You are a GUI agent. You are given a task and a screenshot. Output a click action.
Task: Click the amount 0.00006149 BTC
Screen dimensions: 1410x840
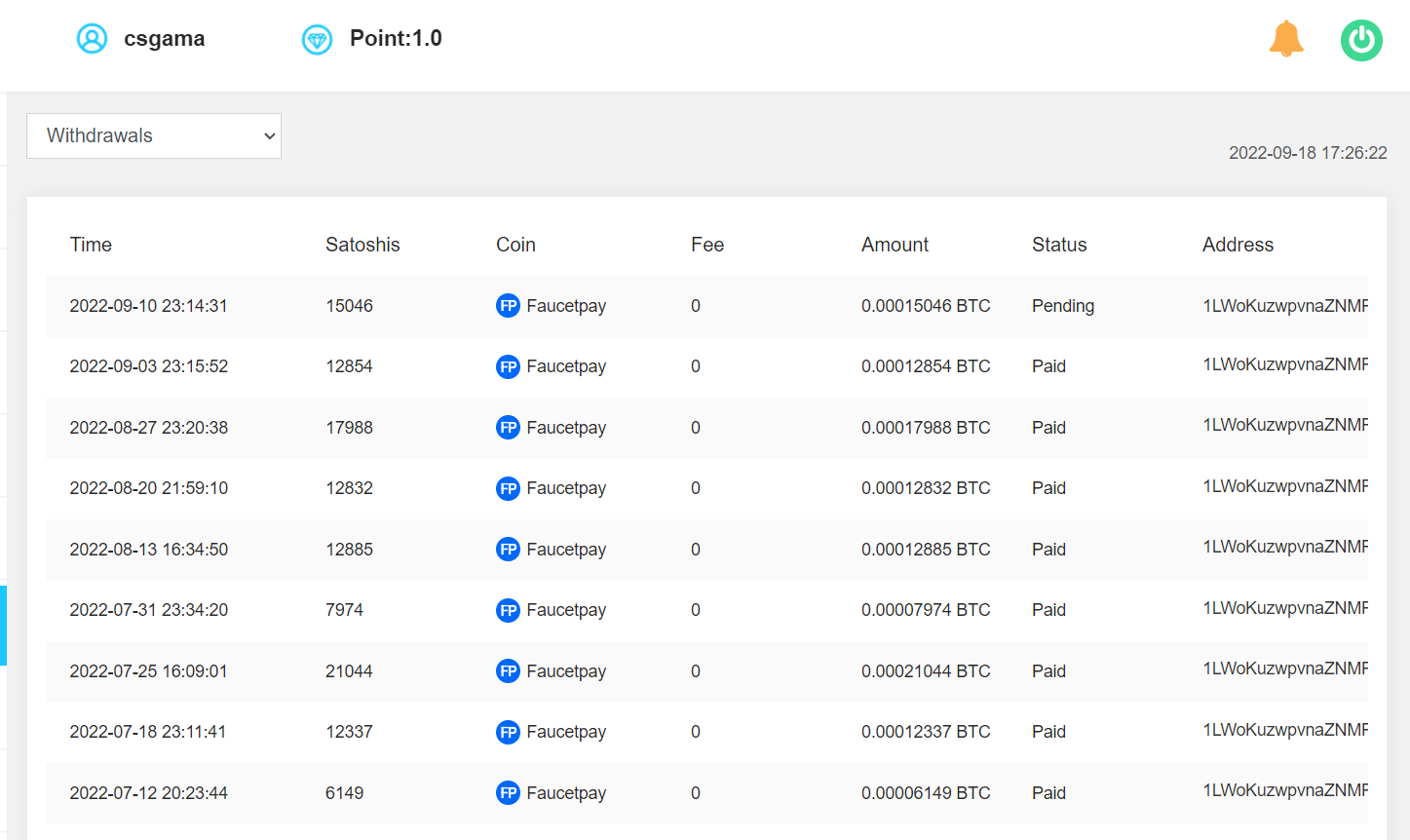click(x=926, y=793)
